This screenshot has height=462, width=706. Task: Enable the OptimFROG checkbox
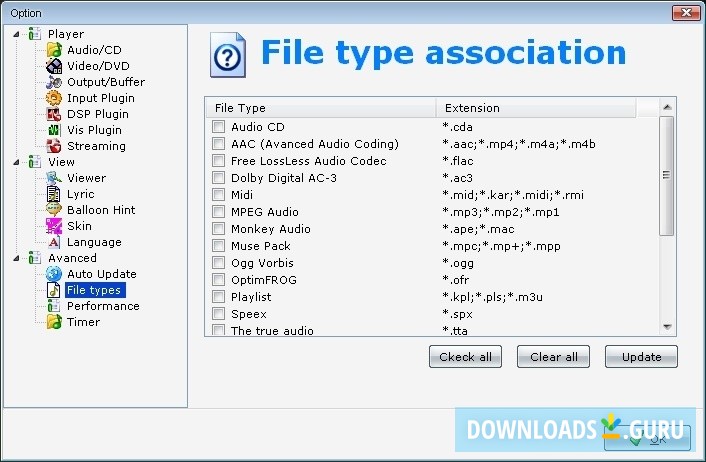pyautogui.click(x=218, y=280)
